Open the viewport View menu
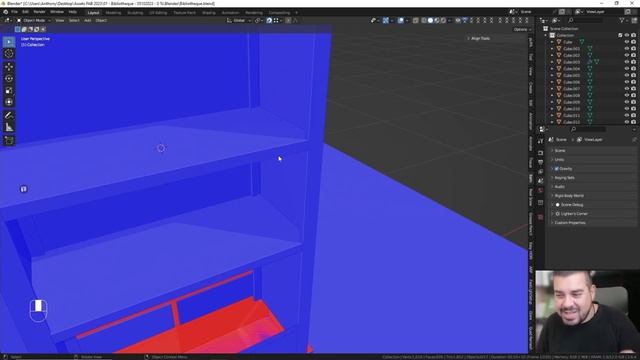 (x=60, y=20)
